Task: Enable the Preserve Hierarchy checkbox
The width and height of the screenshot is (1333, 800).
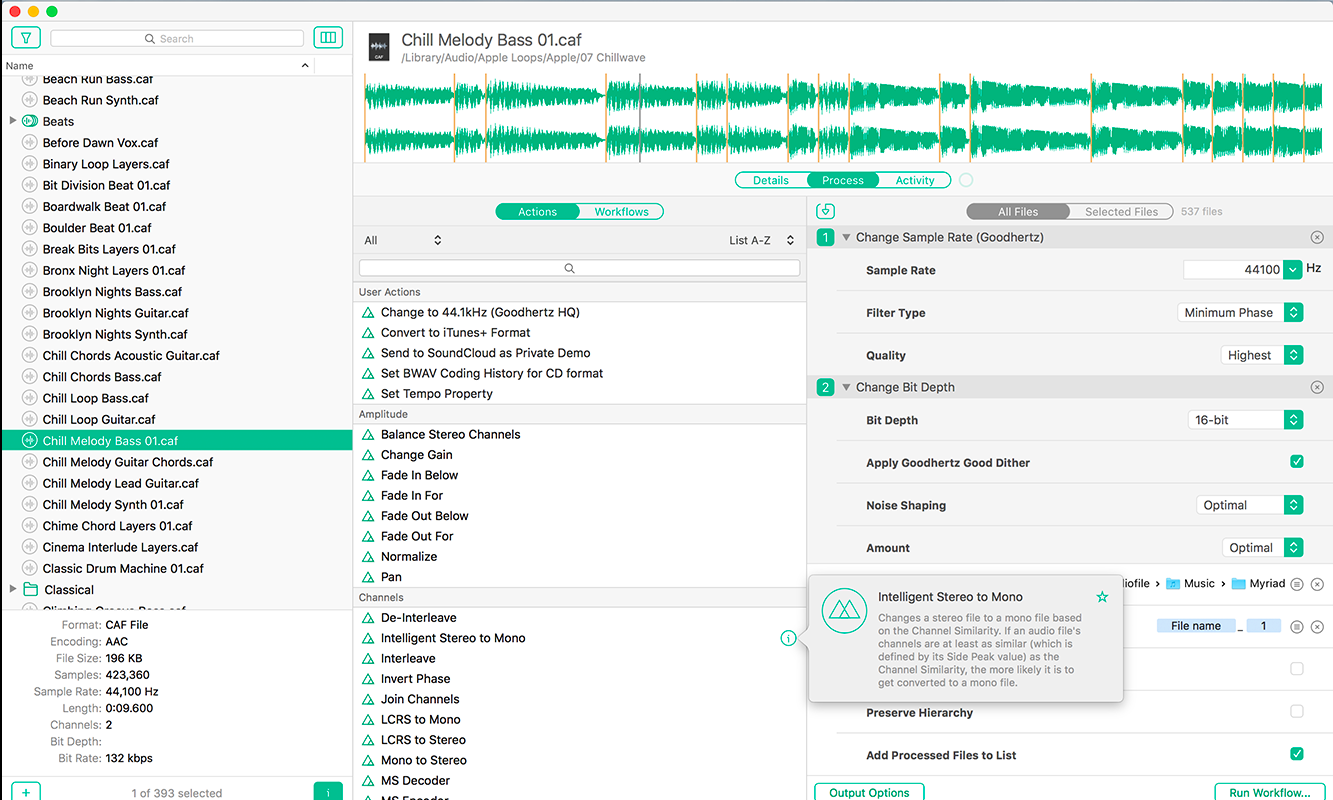Action: pos(1297,712)
